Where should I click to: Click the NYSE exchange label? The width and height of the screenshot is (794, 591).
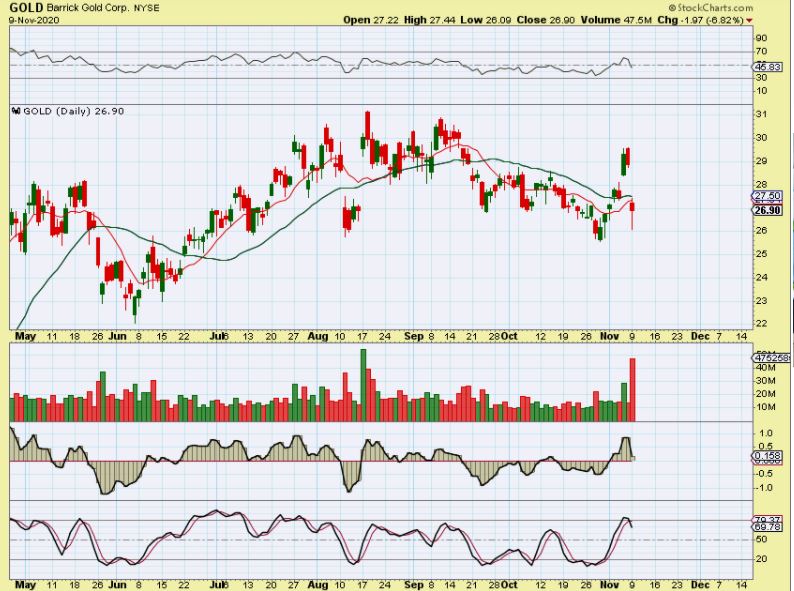(147, 8)
